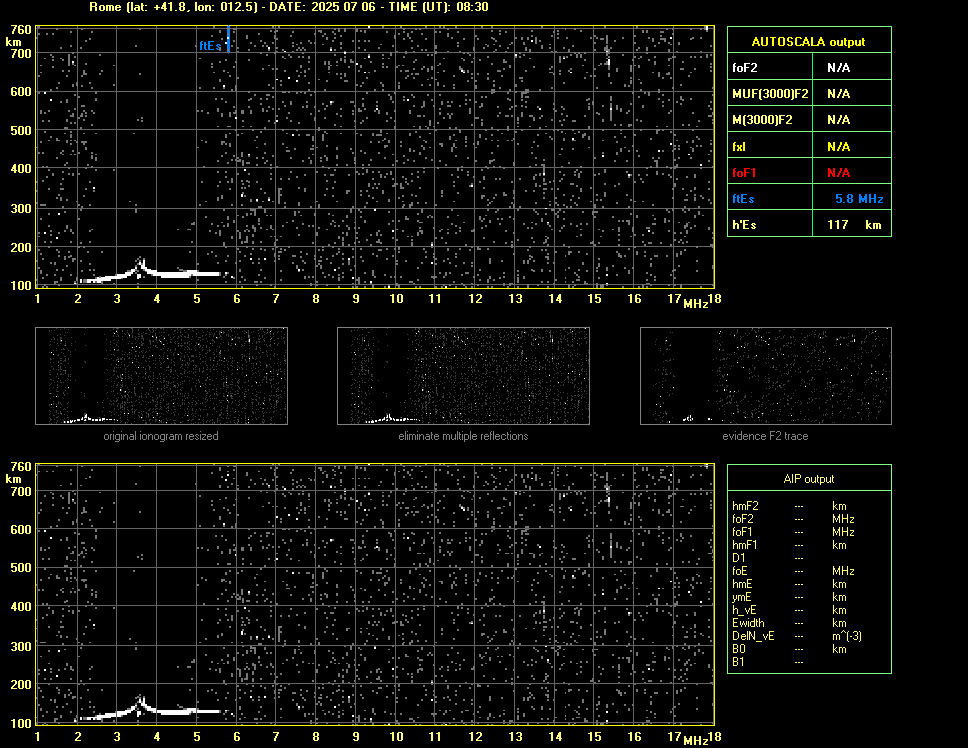Click the hmF1 label in the AIP output
The image size is (968, 748).
coord(745,545)
